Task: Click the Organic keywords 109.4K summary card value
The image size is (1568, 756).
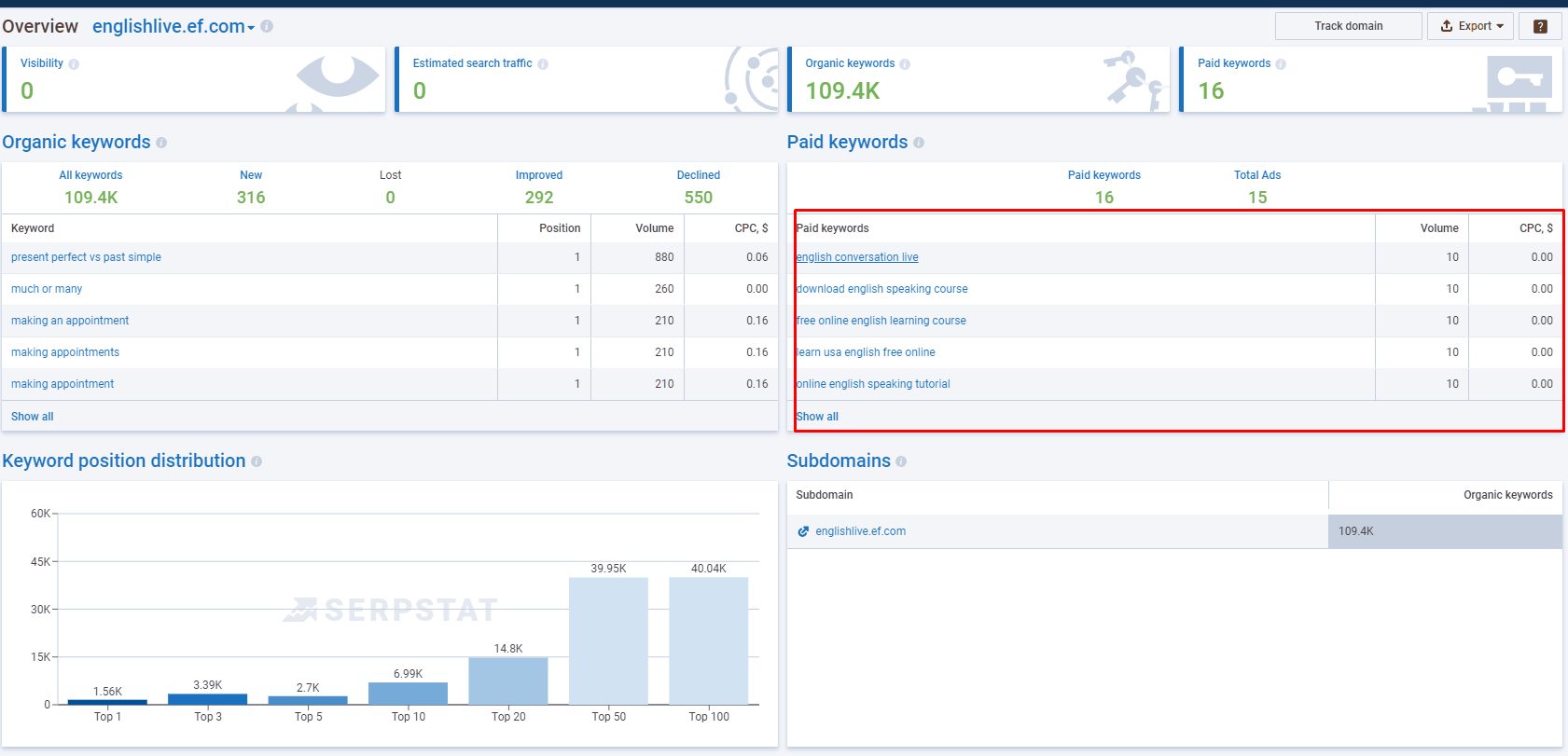Action: [x=843, y=90]
